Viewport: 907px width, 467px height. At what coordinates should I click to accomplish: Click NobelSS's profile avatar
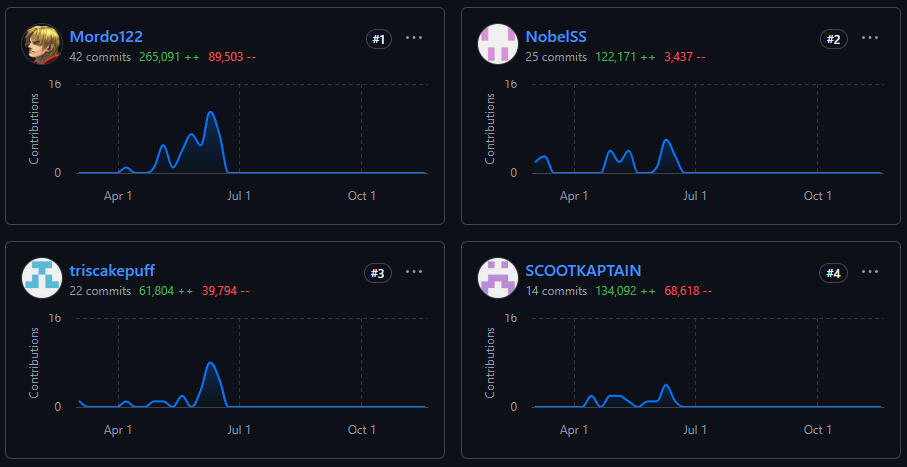click(x=498, y=45)
